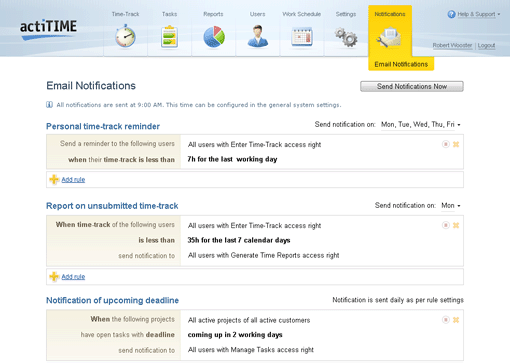This screenshot has width=510, height=363.
Task: Switch to the Tasks tab label
Action: tap(169, 14)
